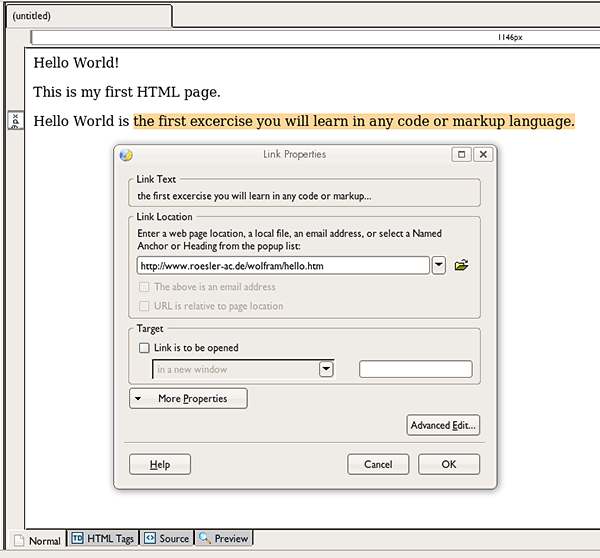
Task: Toggle 'The above is an email address'
Action: [x=145, y=287]
